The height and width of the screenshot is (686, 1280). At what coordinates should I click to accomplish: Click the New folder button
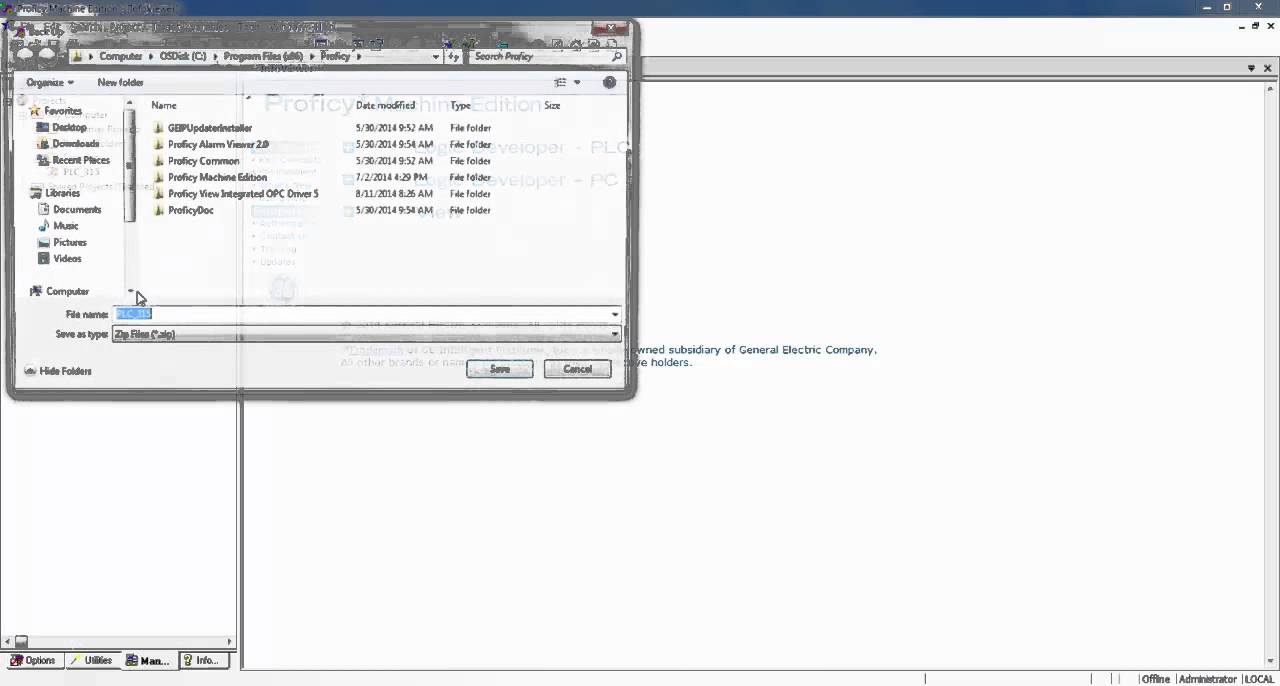(x=120, y=83)
